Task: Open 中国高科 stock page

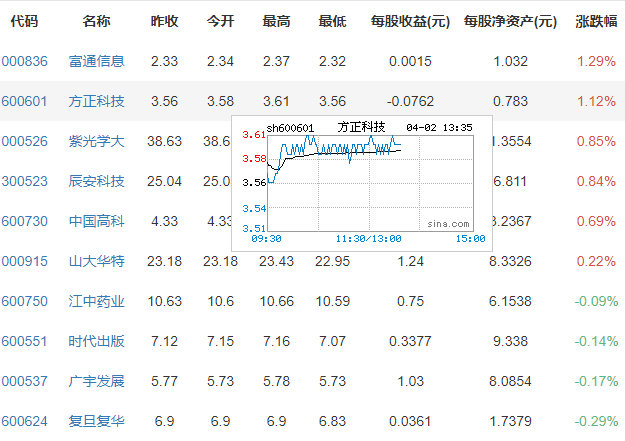Action: pos(96,221)
